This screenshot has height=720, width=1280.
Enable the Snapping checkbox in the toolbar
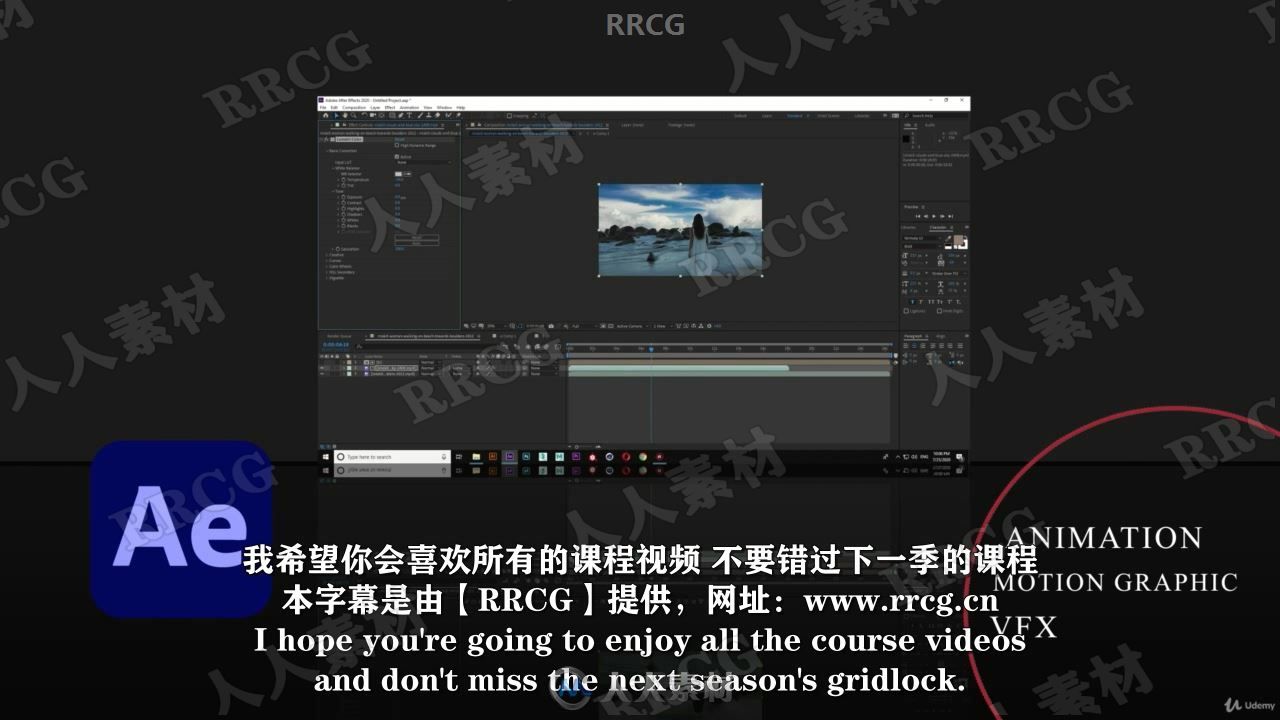click(509, 115)
